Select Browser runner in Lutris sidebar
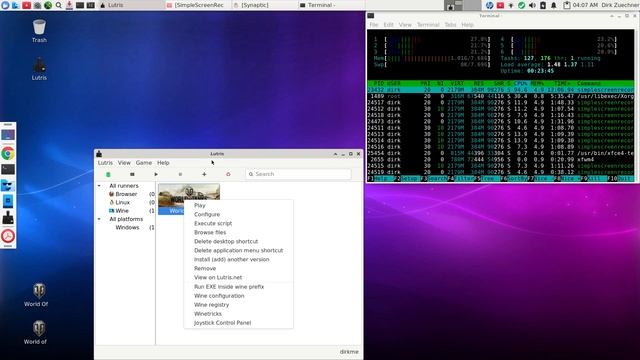The height and width of the screenshot is (360, 640). click(x=126, y=194)
